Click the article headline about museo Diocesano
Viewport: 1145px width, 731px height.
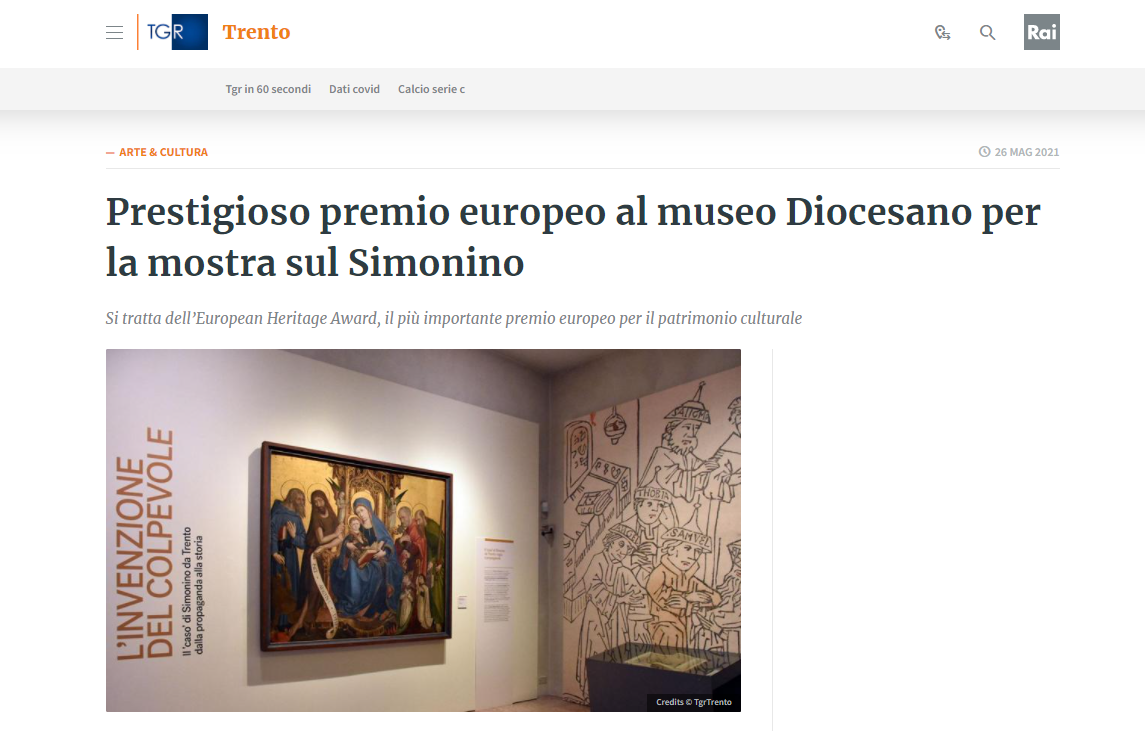573,237
